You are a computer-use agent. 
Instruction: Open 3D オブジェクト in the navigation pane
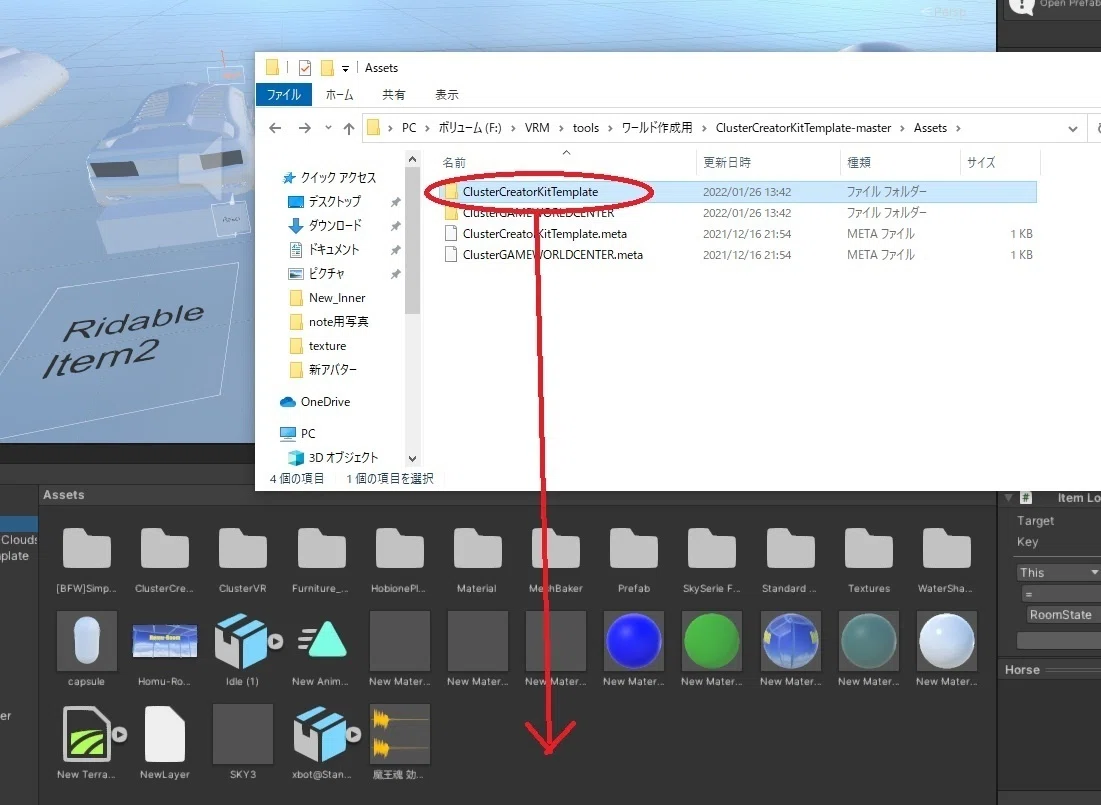tap(343, 457)
